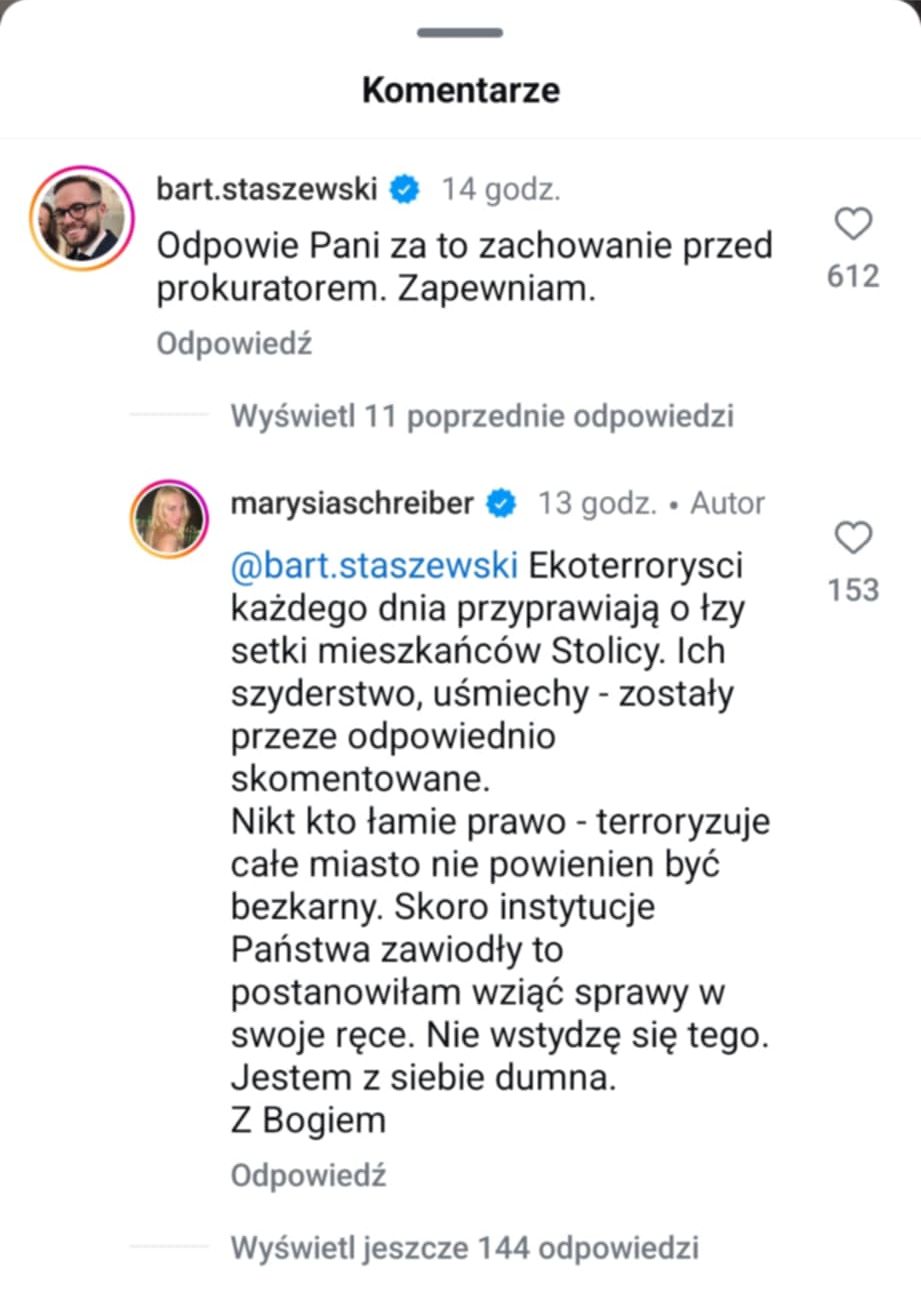Reply to bart.staszewski's comment via Odpowiedź
Screen dimensions: 921x1292
coord(234,344)
